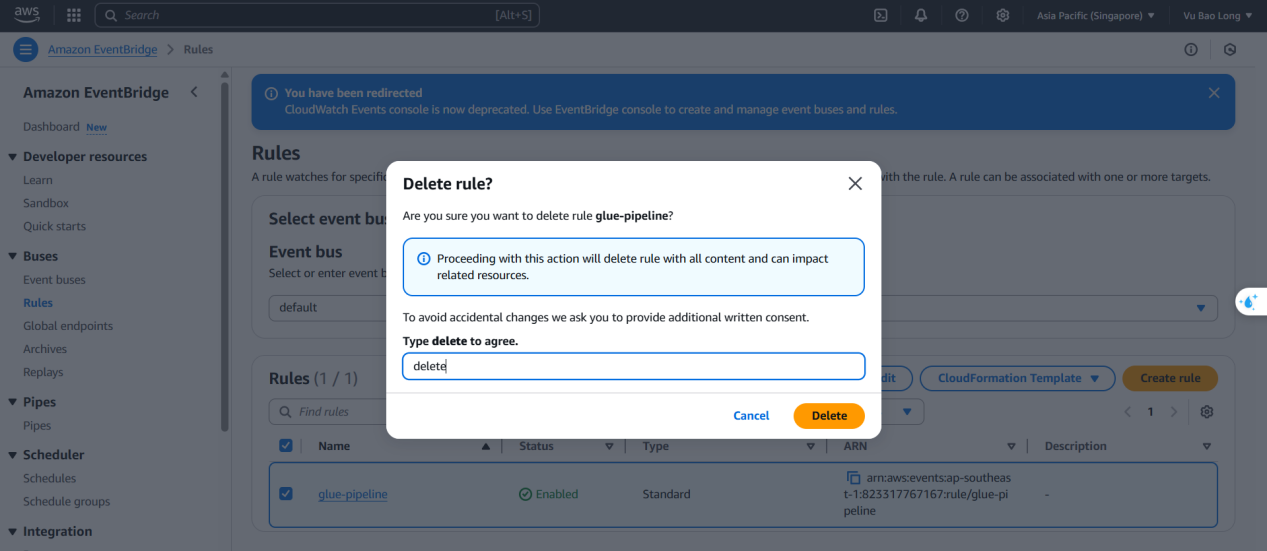The image size is (1267, 551).
Task: Toggle the hamburger navigation menu
Action: [x=26, y=49]
